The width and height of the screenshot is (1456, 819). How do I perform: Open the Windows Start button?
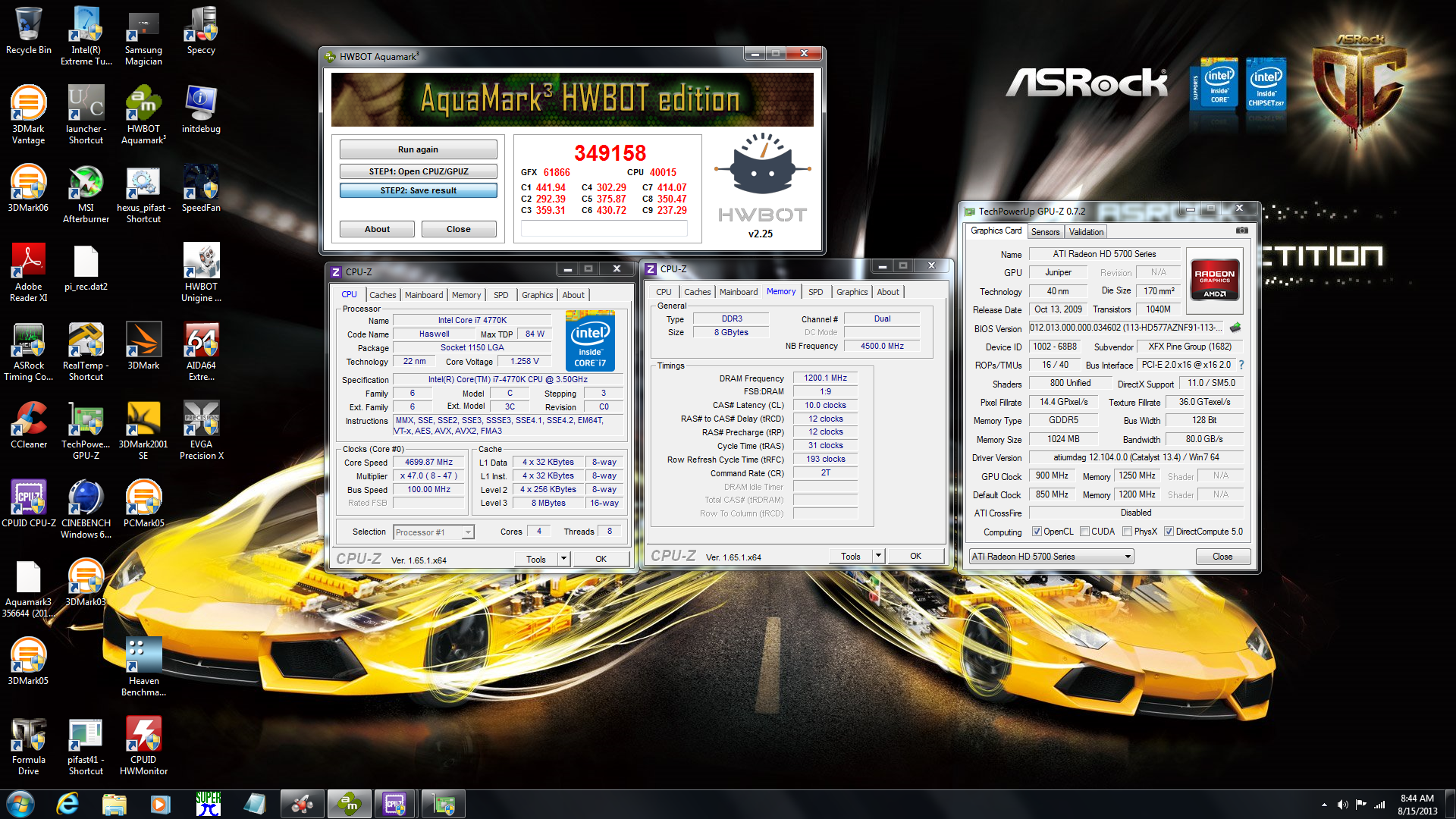20,804
